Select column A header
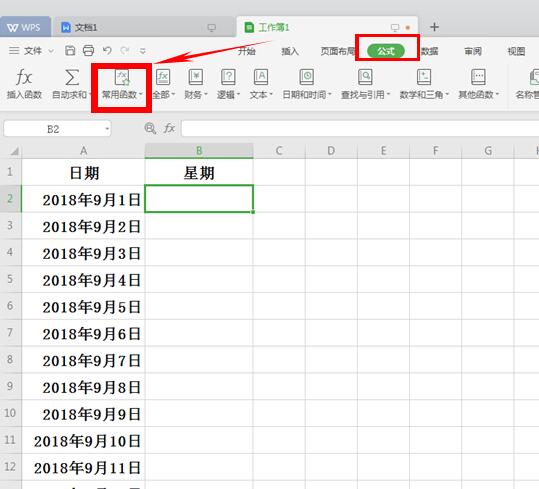The height and width of the screenshot is (489, 539). 84,151
